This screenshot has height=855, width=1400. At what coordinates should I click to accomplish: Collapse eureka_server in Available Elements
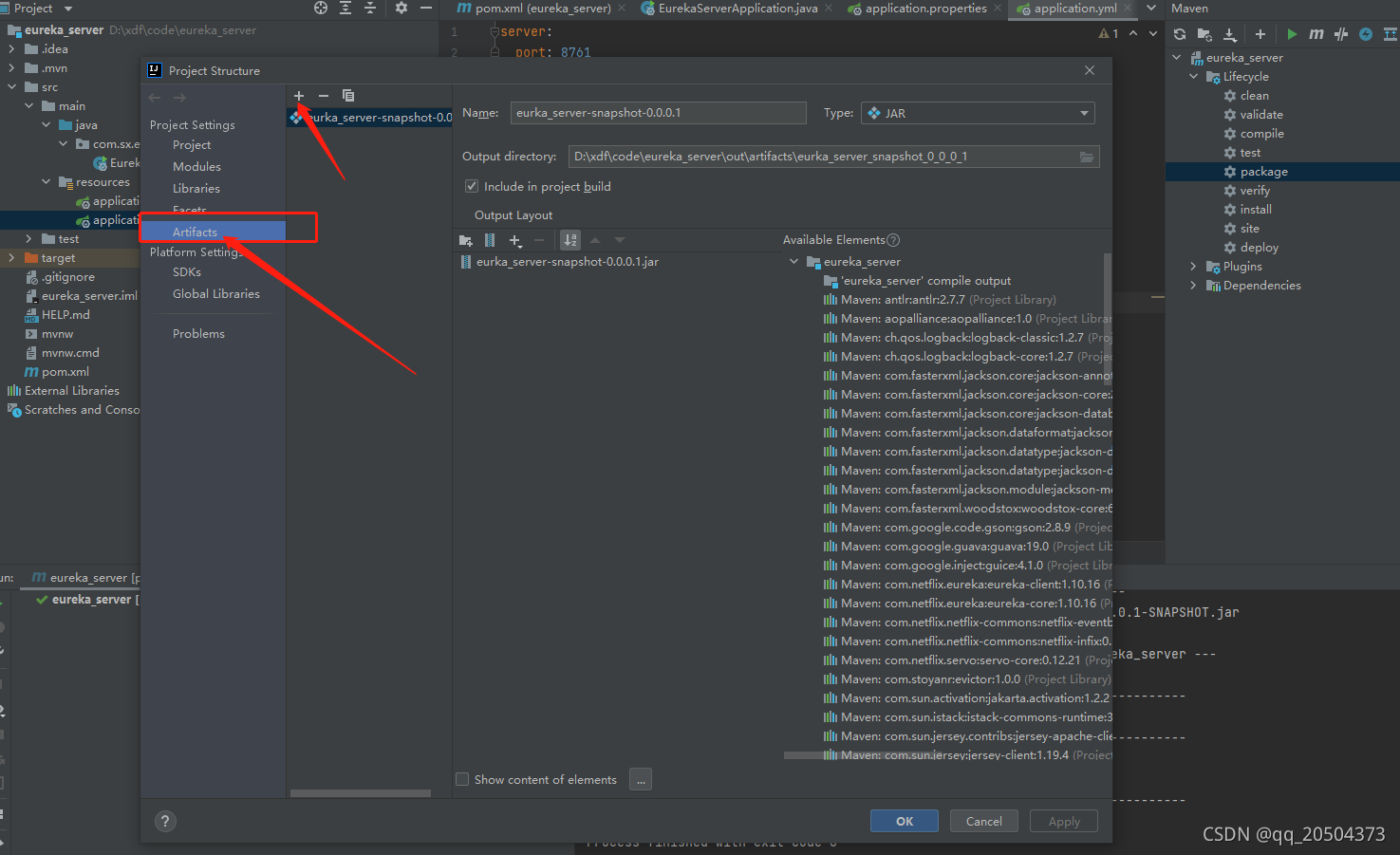(x=794, y=261)
